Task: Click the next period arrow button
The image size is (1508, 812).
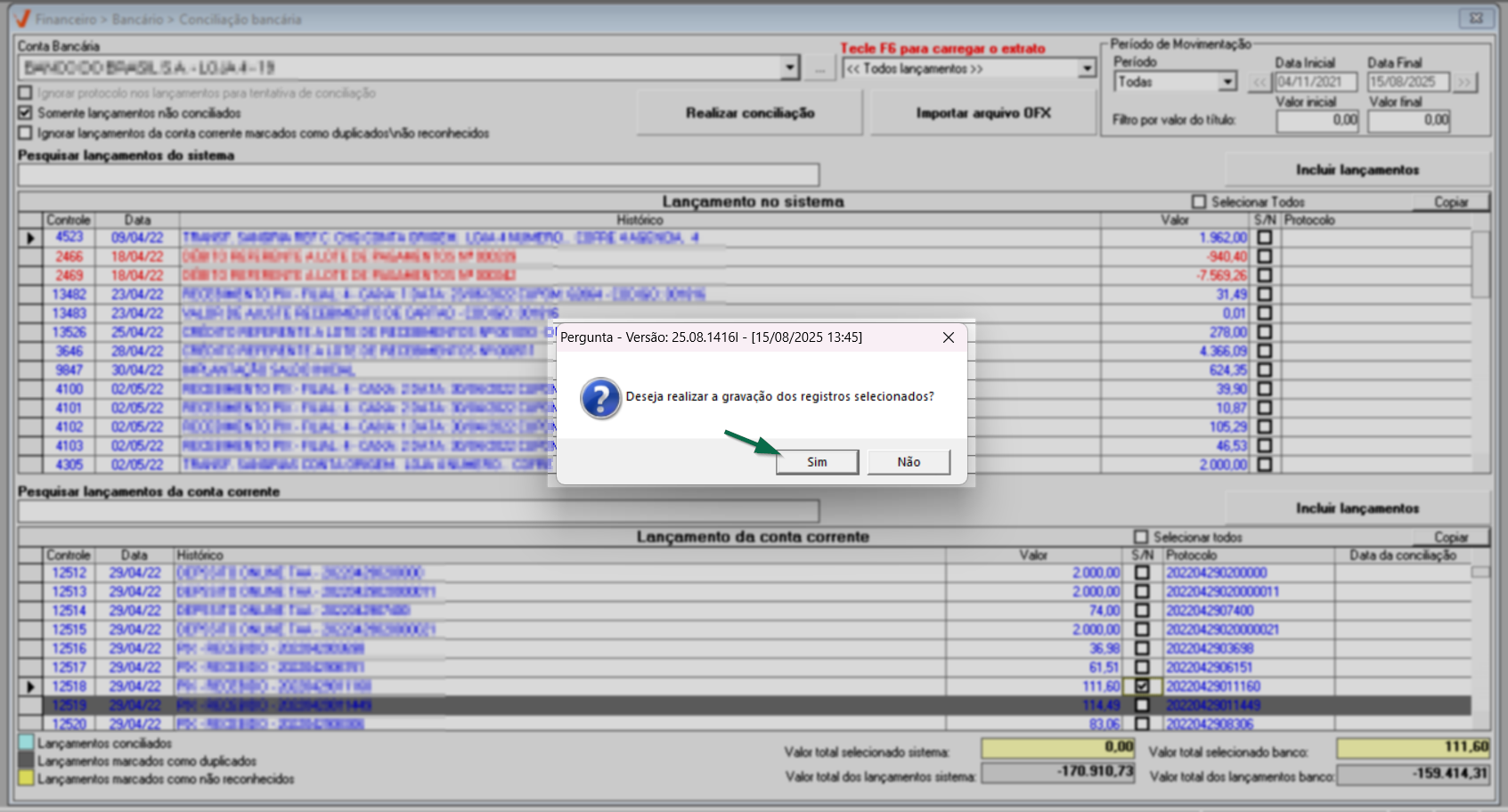Action: point(1464,83)
